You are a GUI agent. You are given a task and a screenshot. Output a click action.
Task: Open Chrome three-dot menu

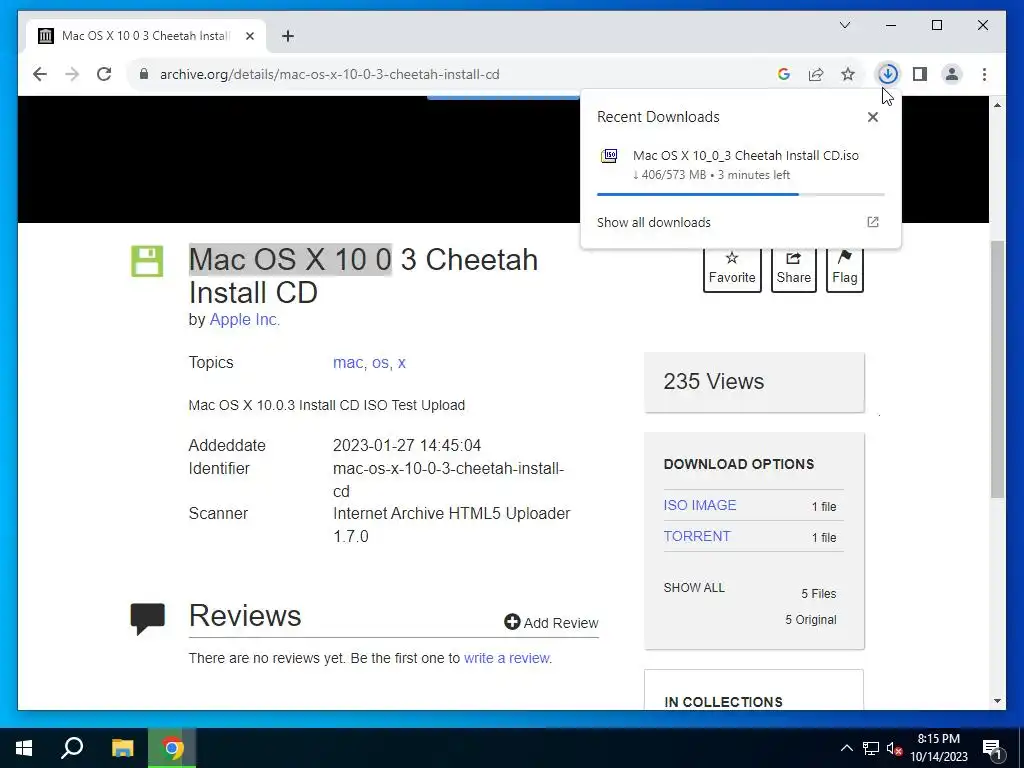(984, 74)
